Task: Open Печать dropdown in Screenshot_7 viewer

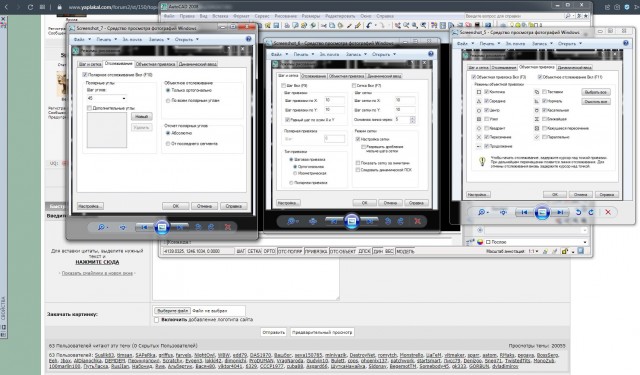Action: click(x=107, y=40)
